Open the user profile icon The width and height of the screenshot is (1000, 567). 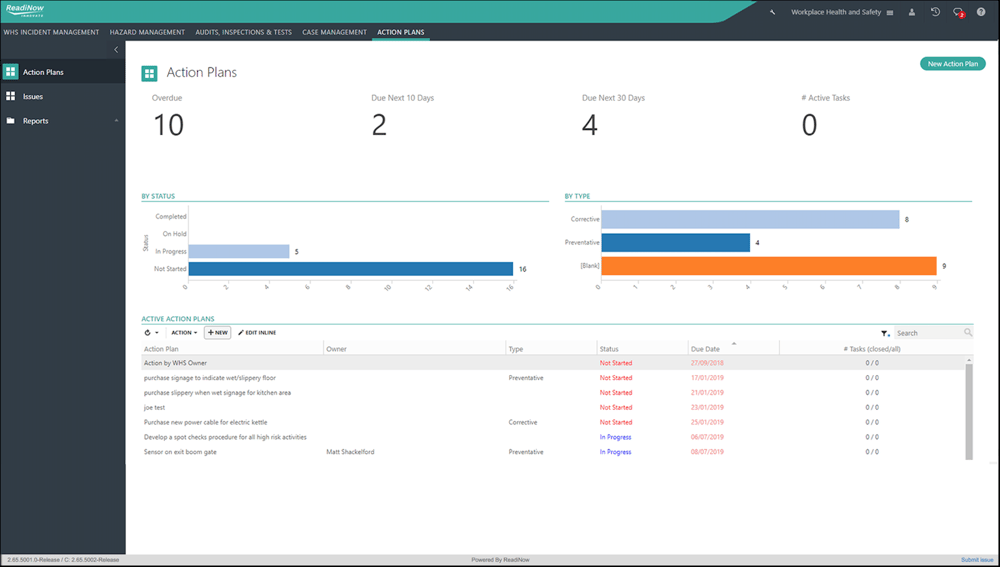point(912,12)
